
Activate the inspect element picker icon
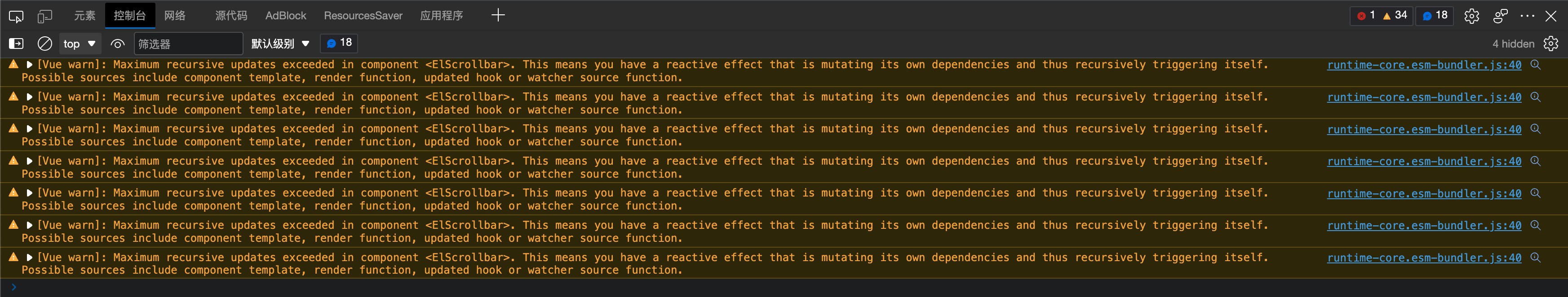pyautogui.click(x=16, y=17)
